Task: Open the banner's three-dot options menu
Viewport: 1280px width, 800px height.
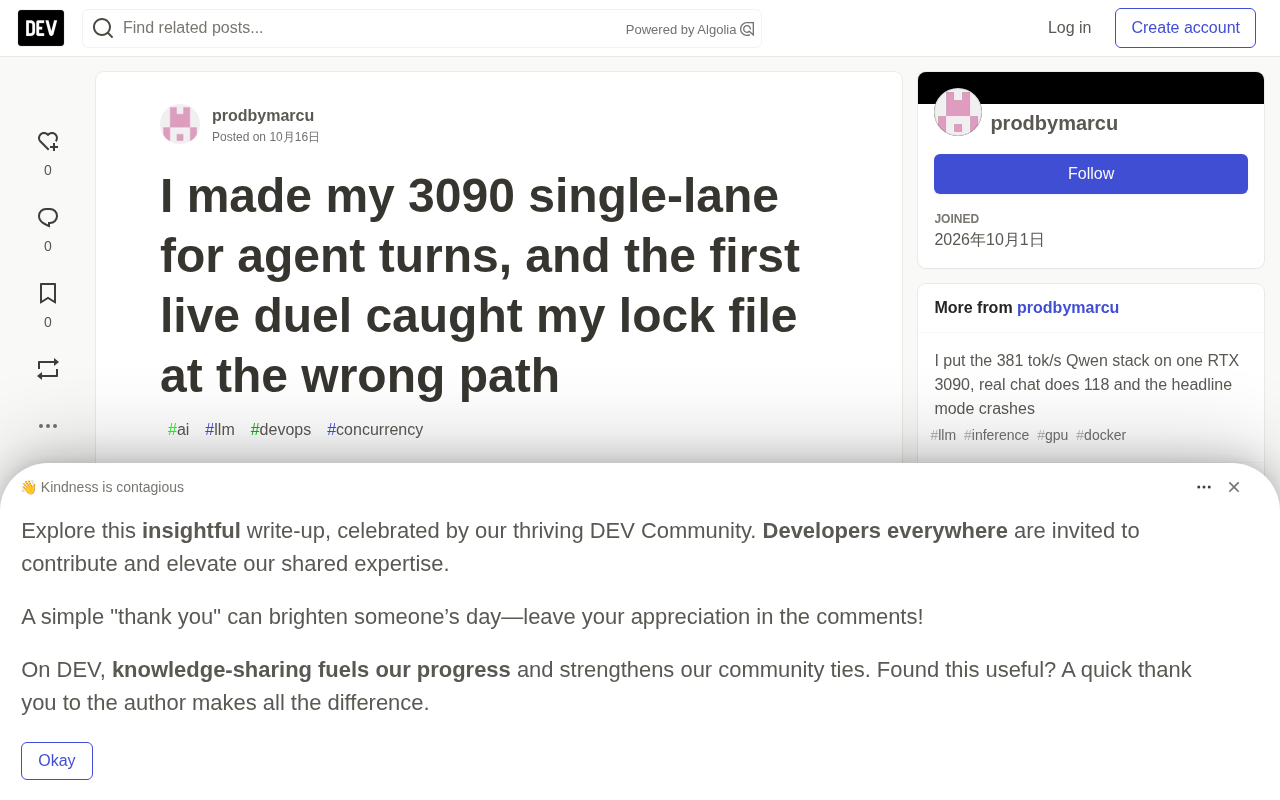Action: pyautogui.click(x=1204, y=487)
